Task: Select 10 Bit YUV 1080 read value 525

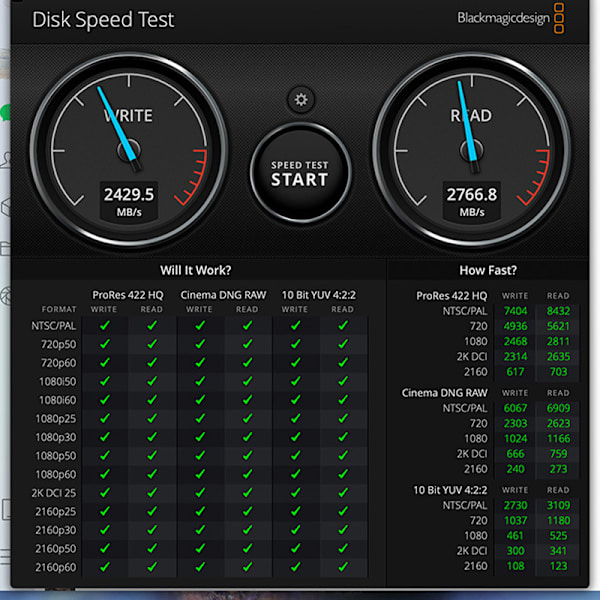Action: coord(558,536)
